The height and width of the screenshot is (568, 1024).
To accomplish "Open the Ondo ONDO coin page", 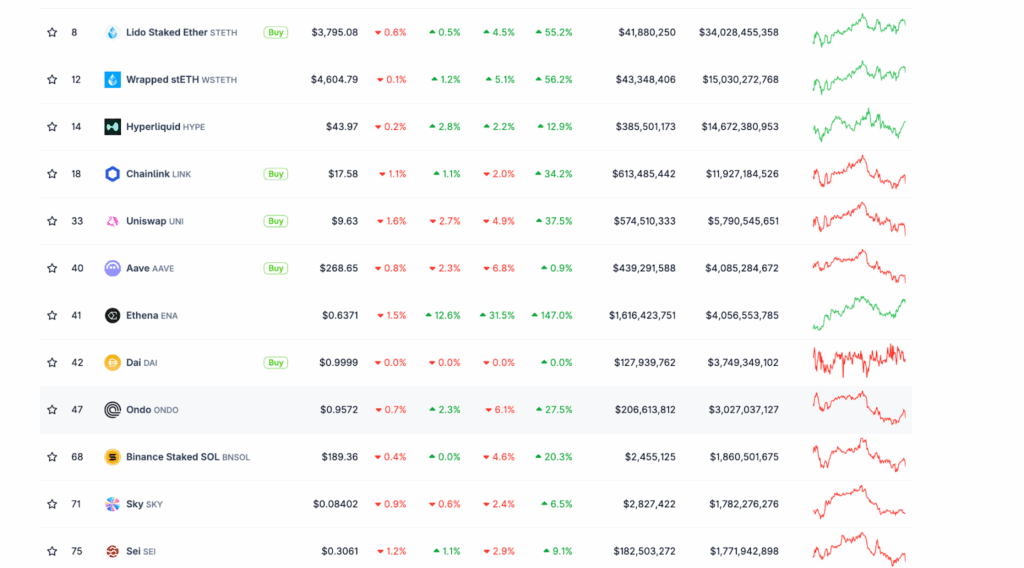I will click(152, 410).
